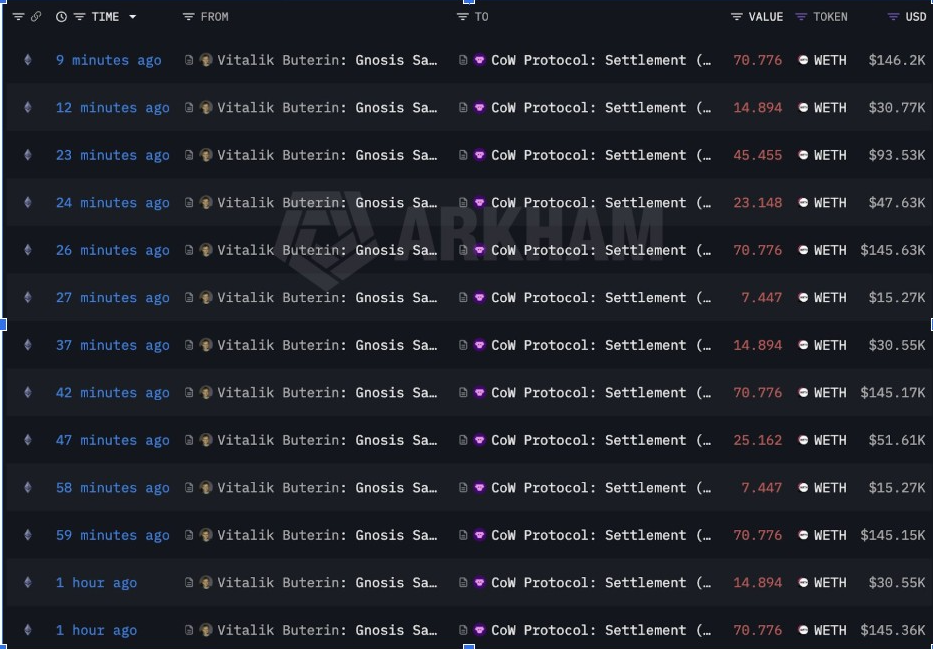Open the FROM column filter
The image size is (933, 649).
coord(189,17)
